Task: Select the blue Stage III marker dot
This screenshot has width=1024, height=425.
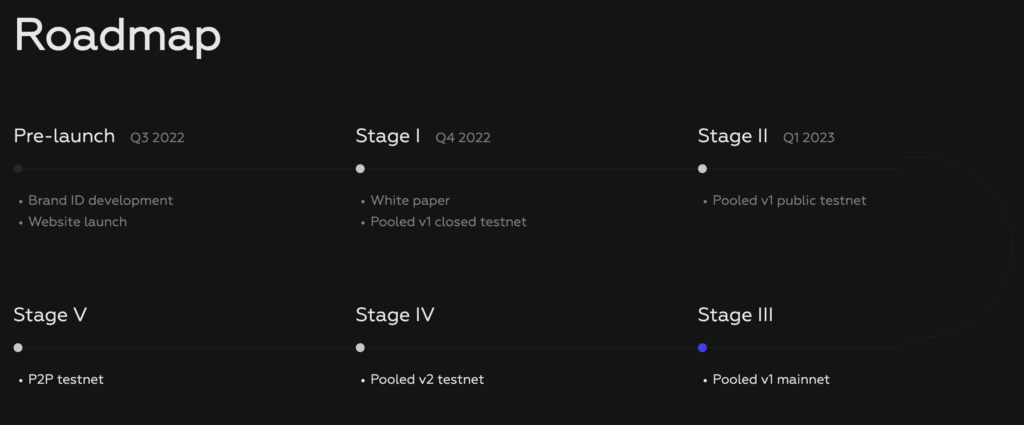Action: 702,347
